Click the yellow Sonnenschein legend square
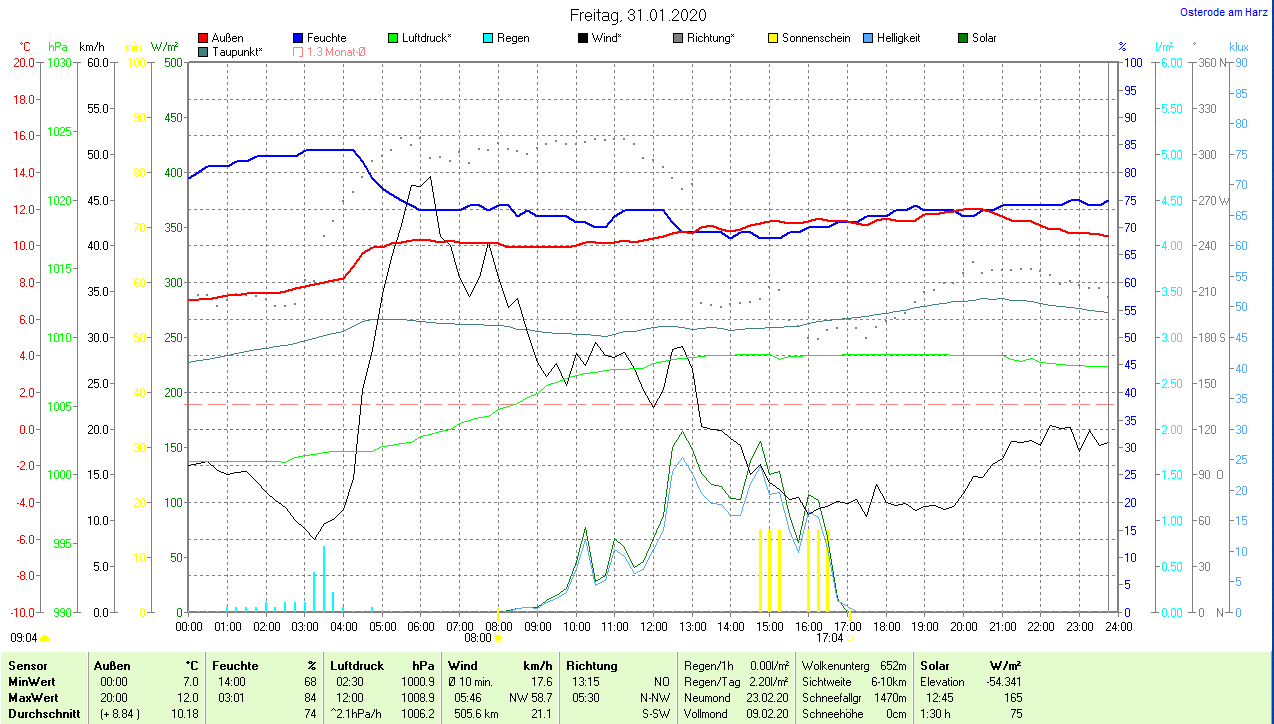This screenshot has height=724, width=1274. [x=773, y=38]
